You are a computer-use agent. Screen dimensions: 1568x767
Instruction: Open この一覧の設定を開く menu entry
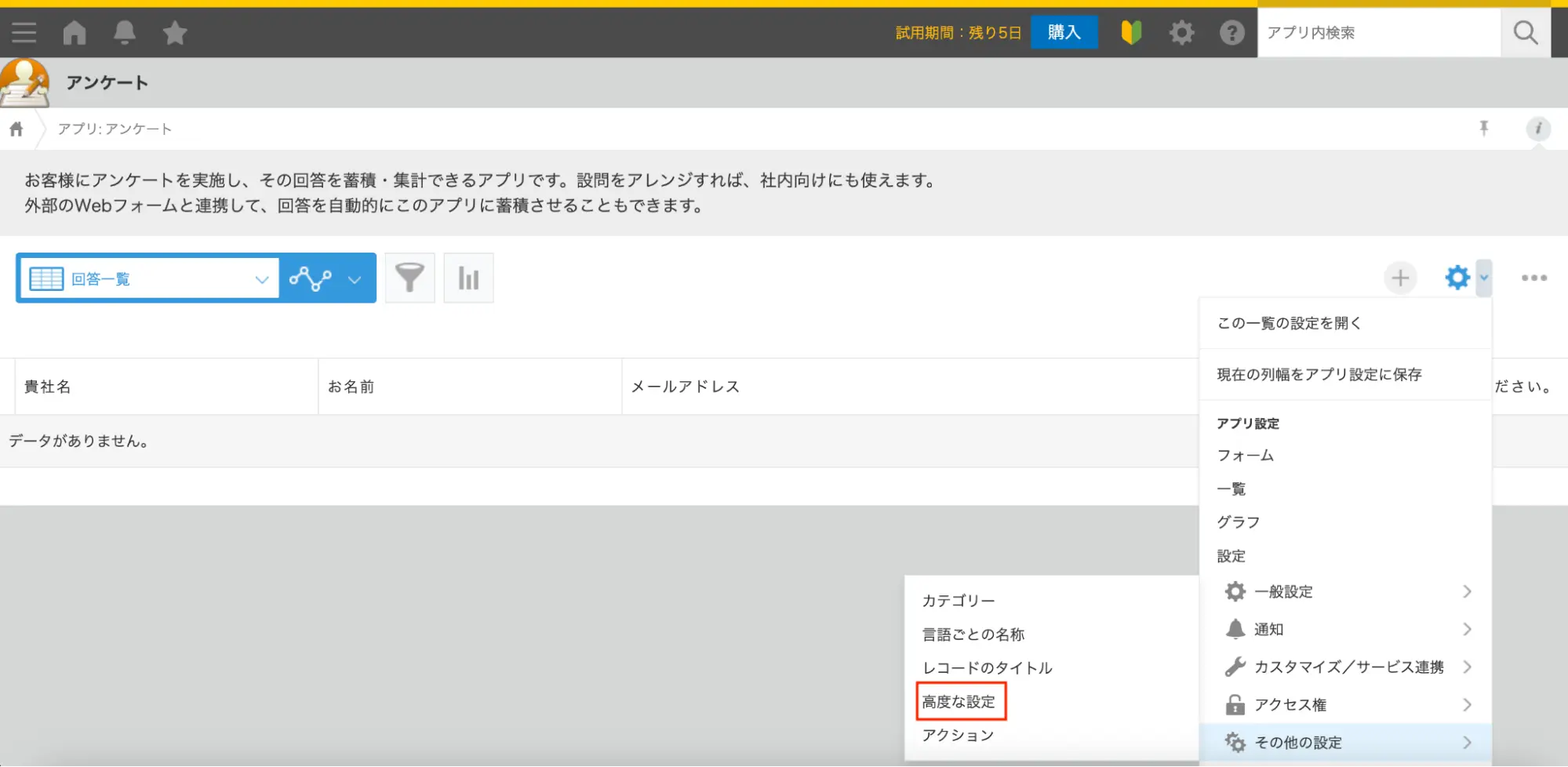click(1289, 323)
